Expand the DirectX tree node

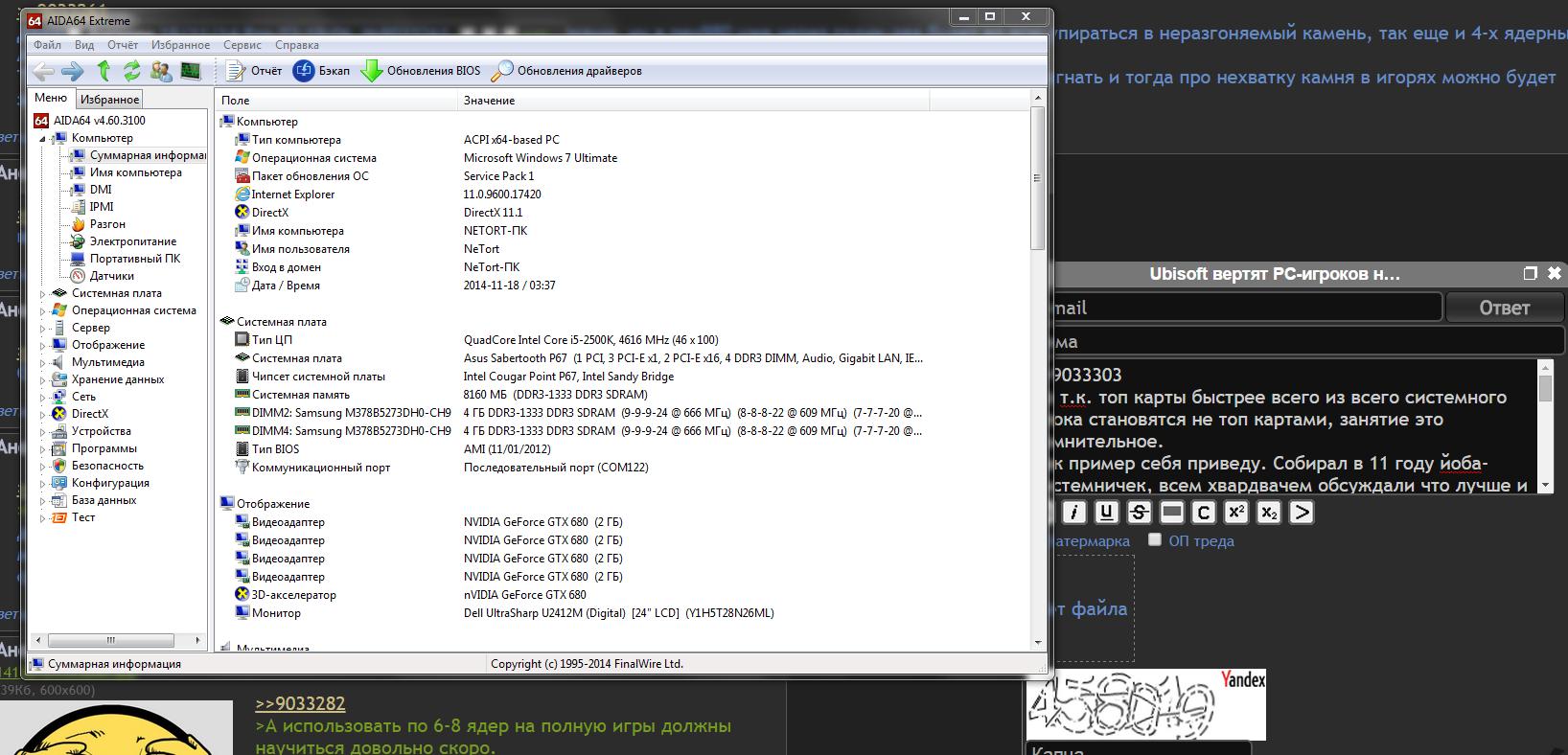tap(42, 415)
